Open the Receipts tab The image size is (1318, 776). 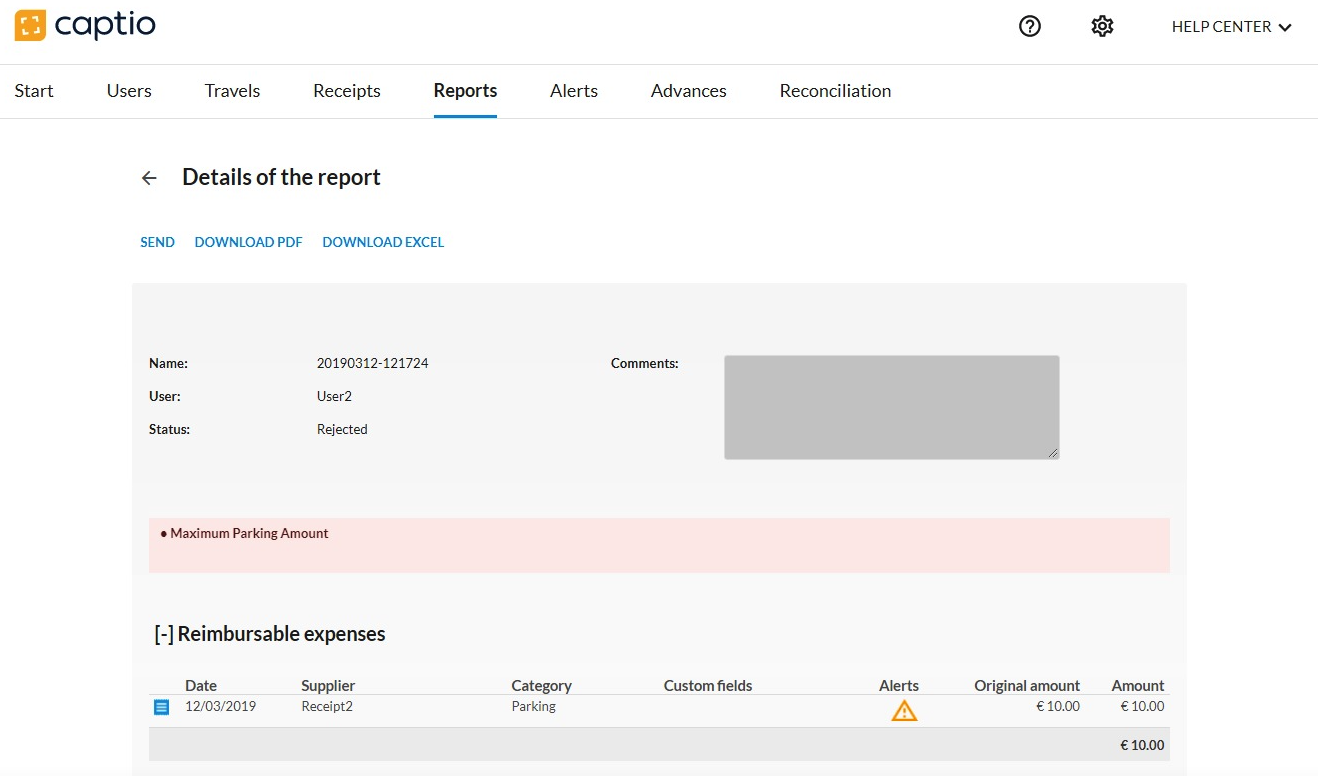tap(346, 91)
